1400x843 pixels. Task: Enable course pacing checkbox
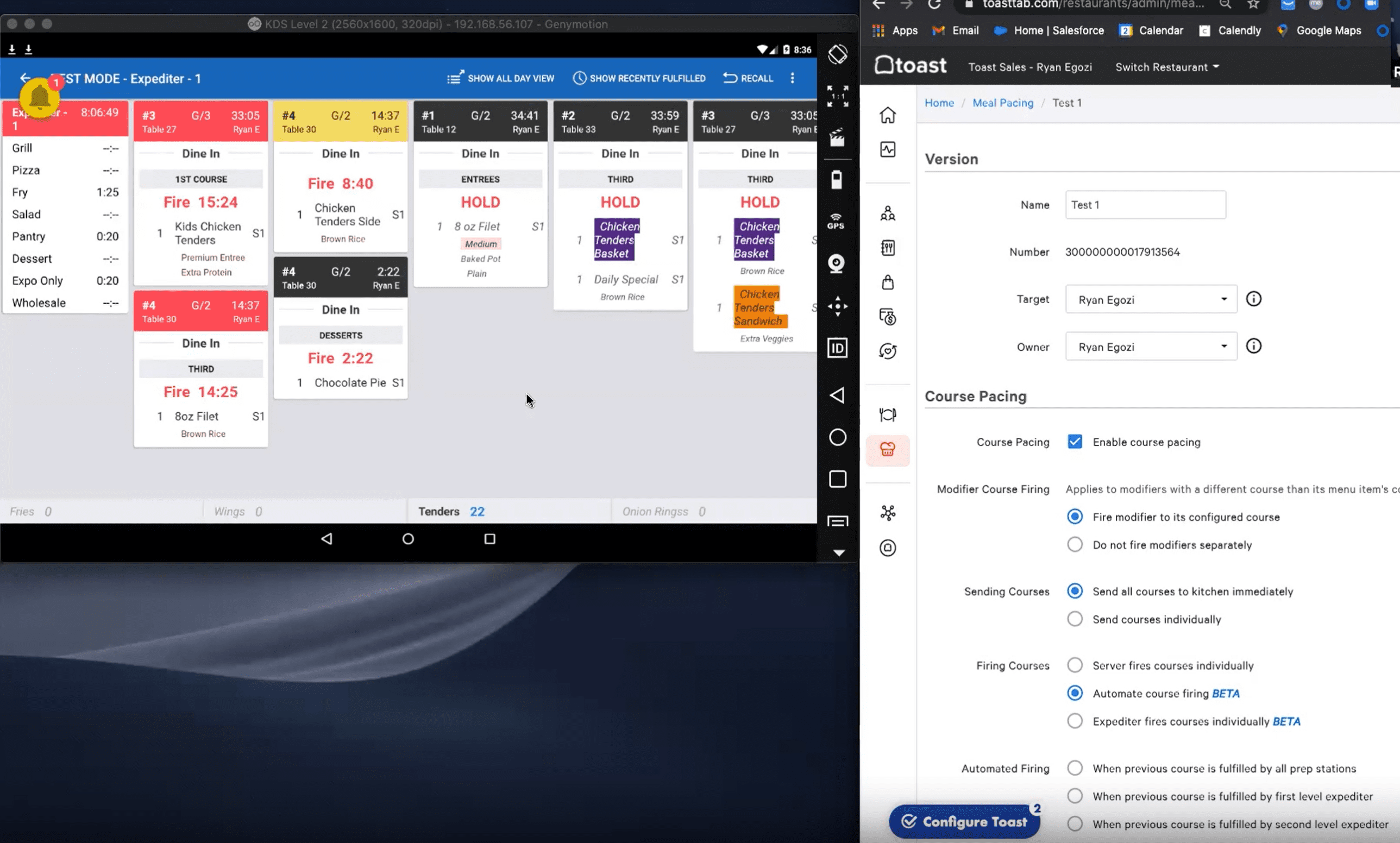click(x=1073, y=441)
